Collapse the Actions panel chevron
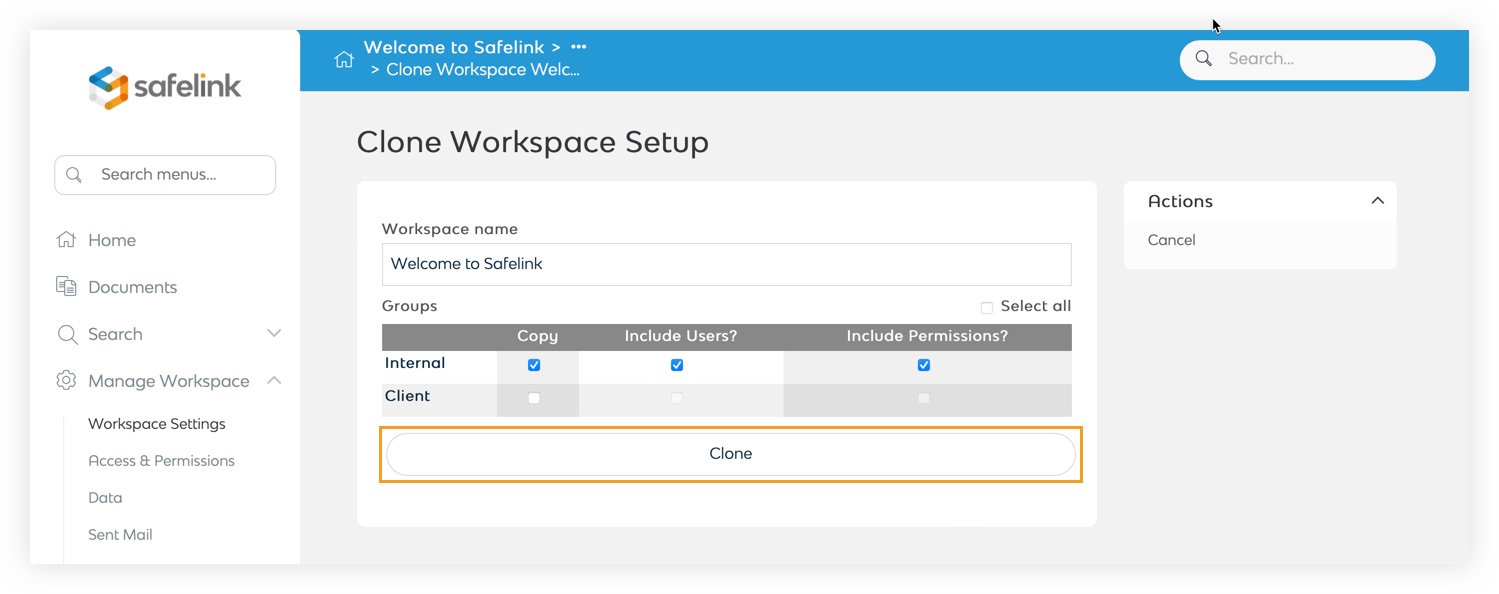Screen dimensions: 1499x594 coord(1377,201)
